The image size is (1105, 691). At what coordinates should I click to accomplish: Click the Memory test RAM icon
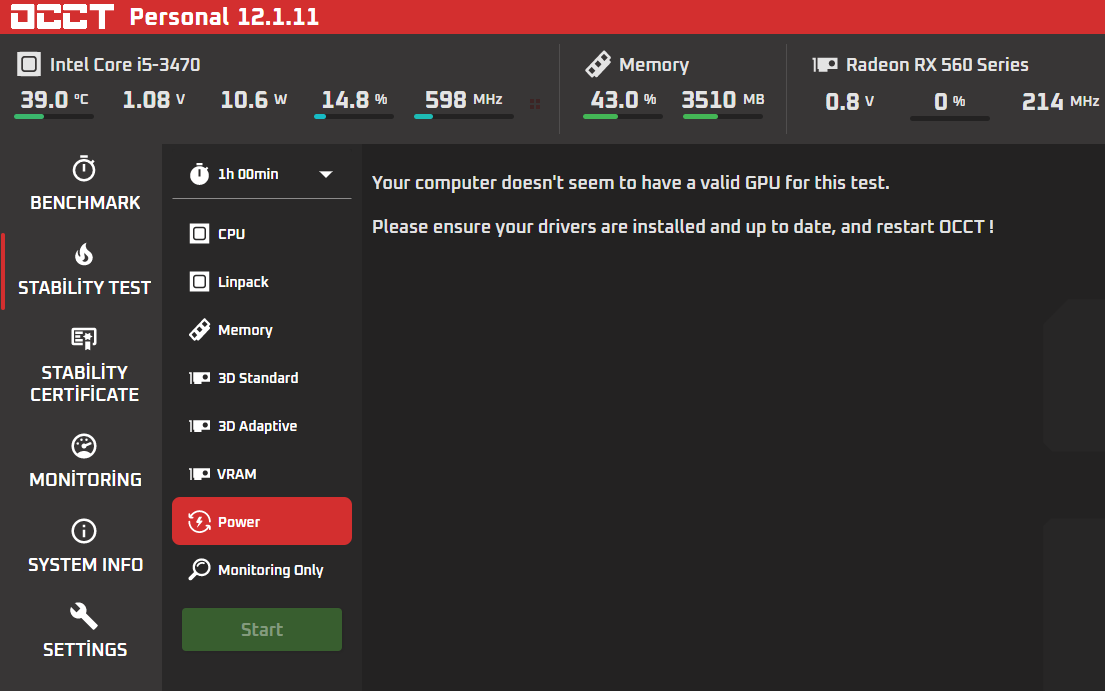click(x=199, y=330)
